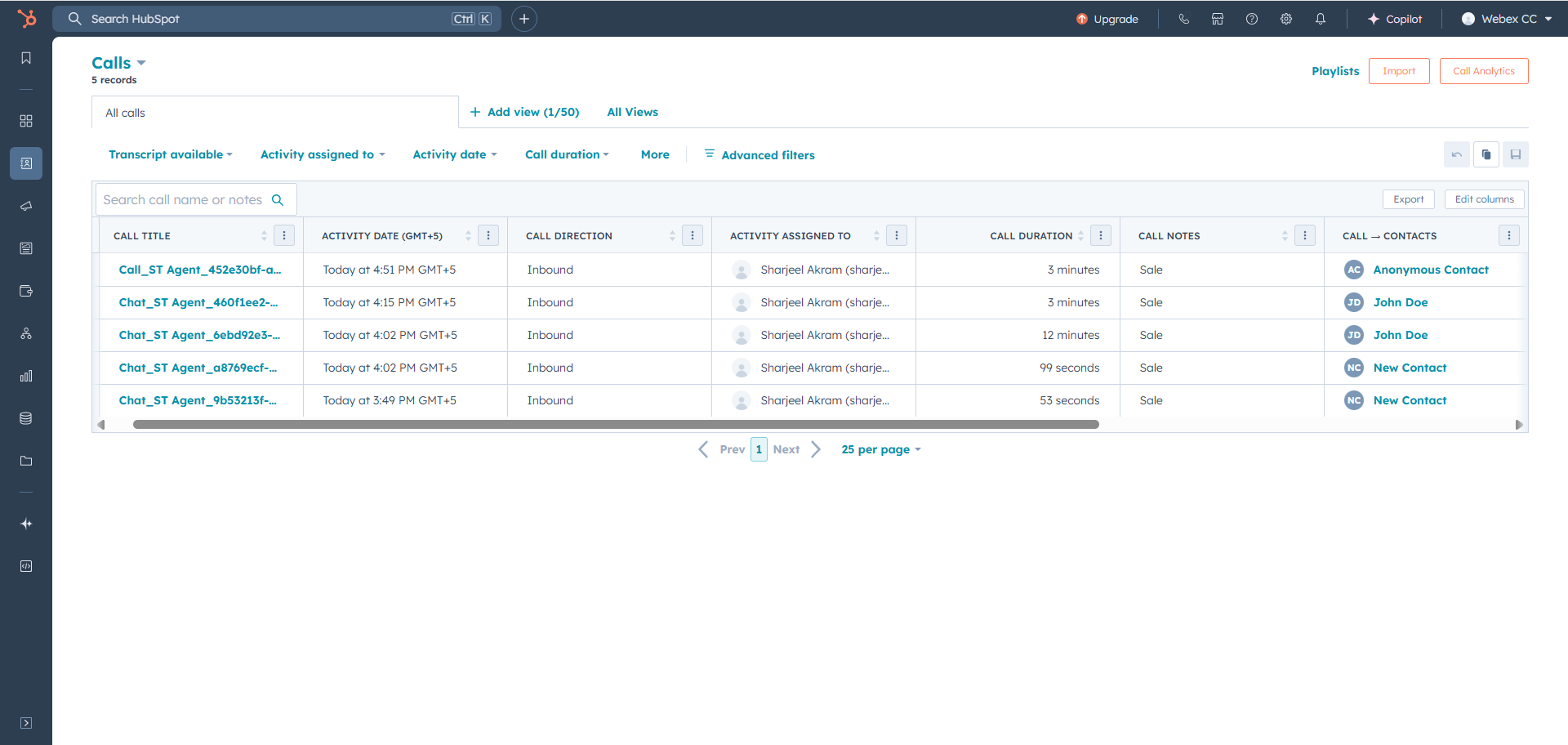
Task: Click the horizontal table scrollbar
Action: pyautogui.click(x=616, y=425)
